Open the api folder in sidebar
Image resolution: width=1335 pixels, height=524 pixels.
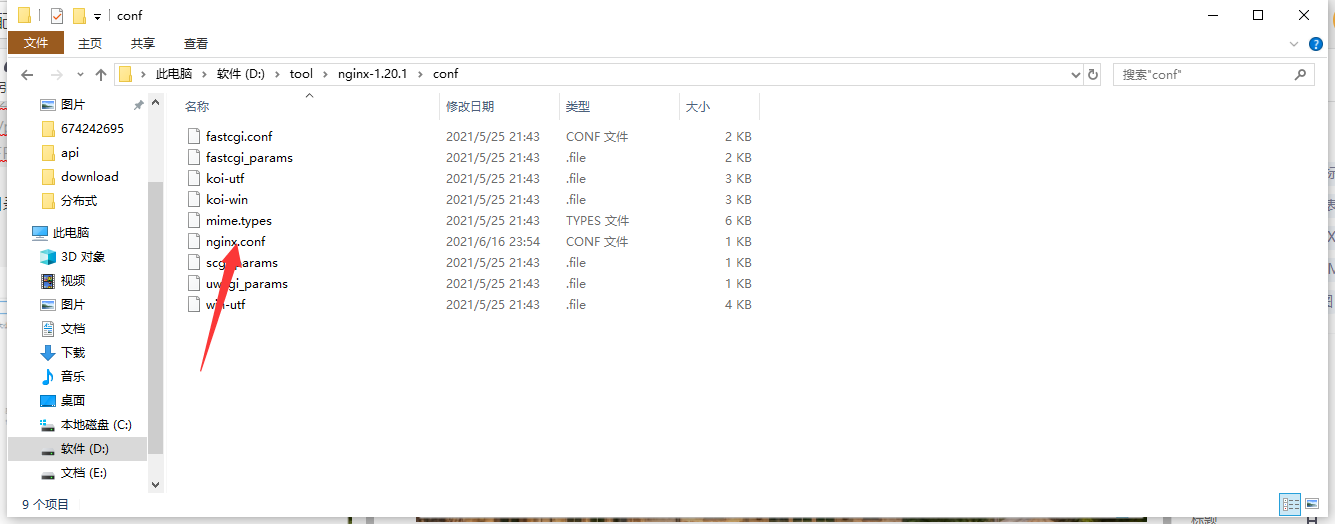pyautogui.click(x=70, y=153)
